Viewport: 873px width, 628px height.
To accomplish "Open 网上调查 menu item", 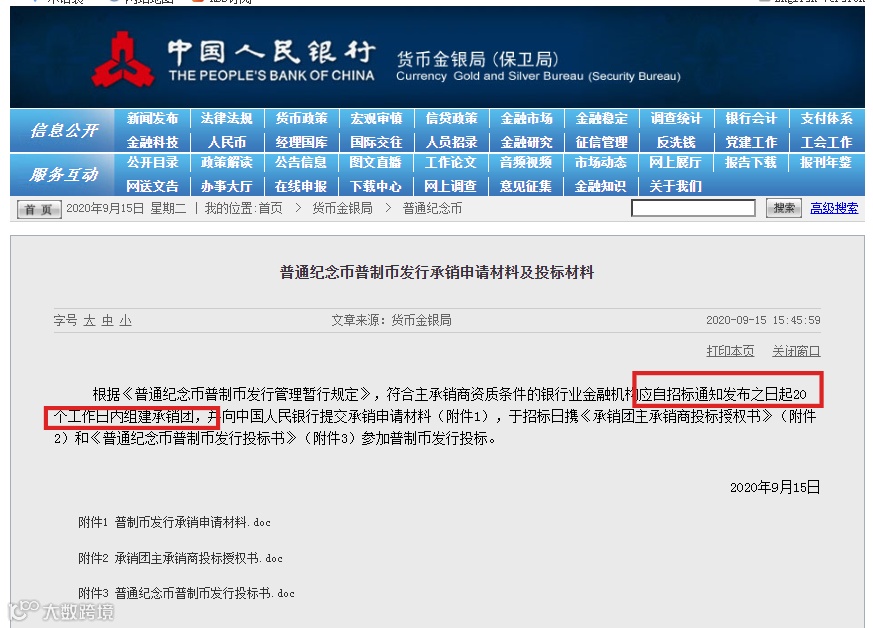I will (450, 186).
